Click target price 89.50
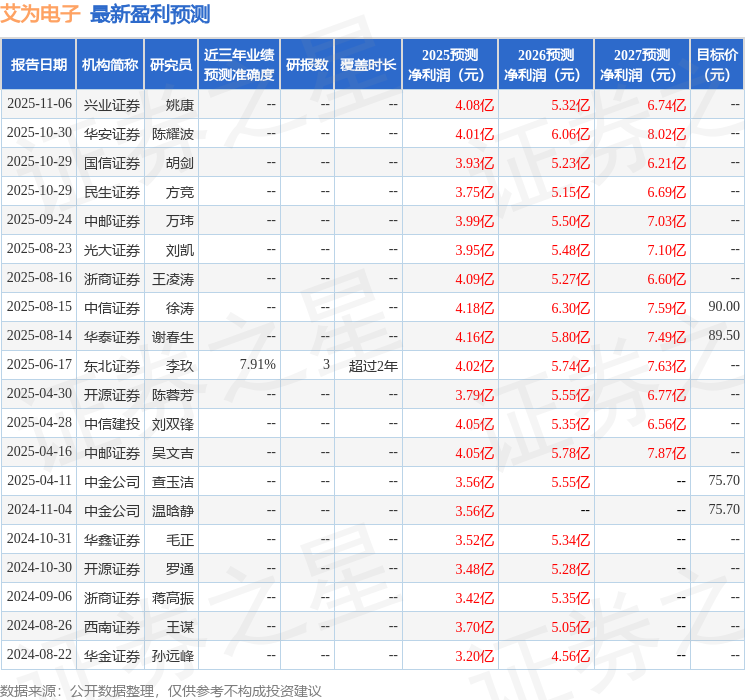The width and height of the screenshot is (745, 700). (x=724, y=336)
